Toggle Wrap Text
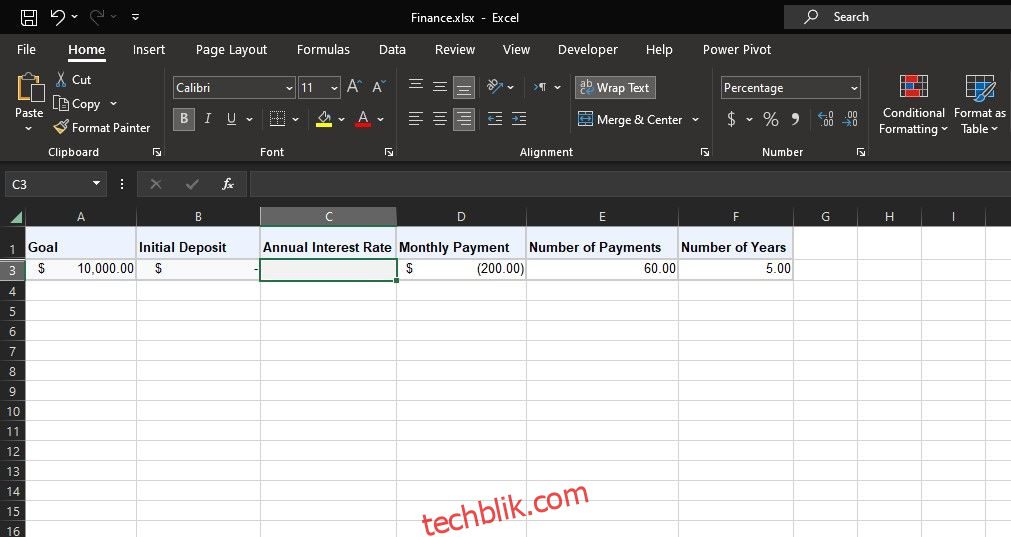The width and height of the screenshot is (1011, 537). [x=615, y=88]
